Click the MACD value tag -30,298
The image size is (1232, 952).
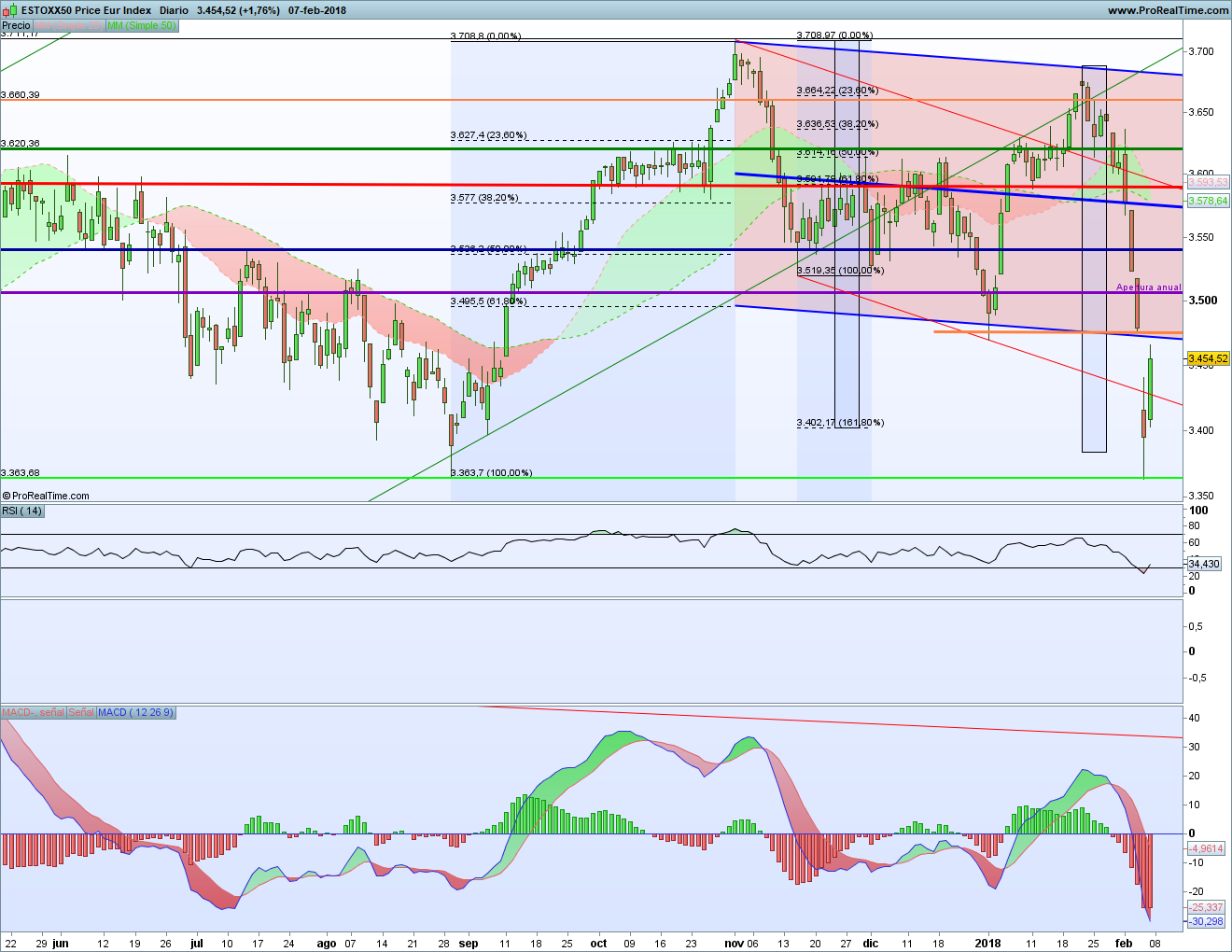(1206, 921)
